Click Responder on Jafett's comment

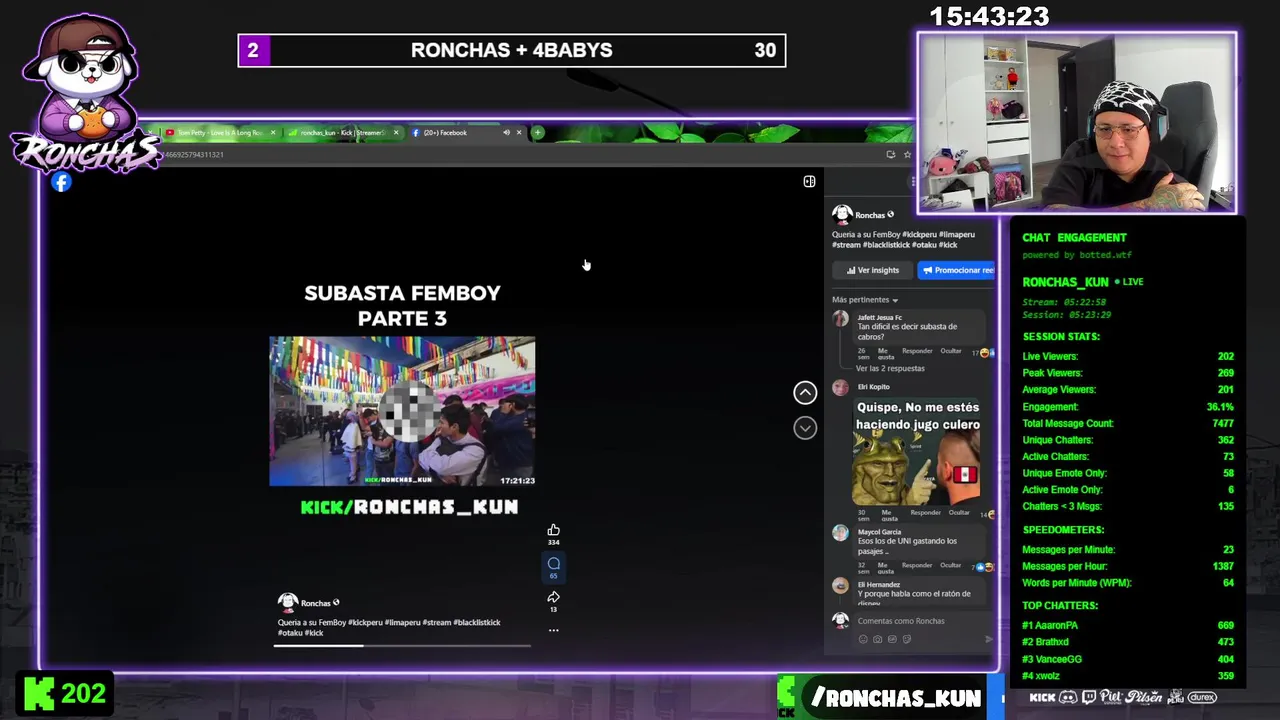[x=917, y=351]
